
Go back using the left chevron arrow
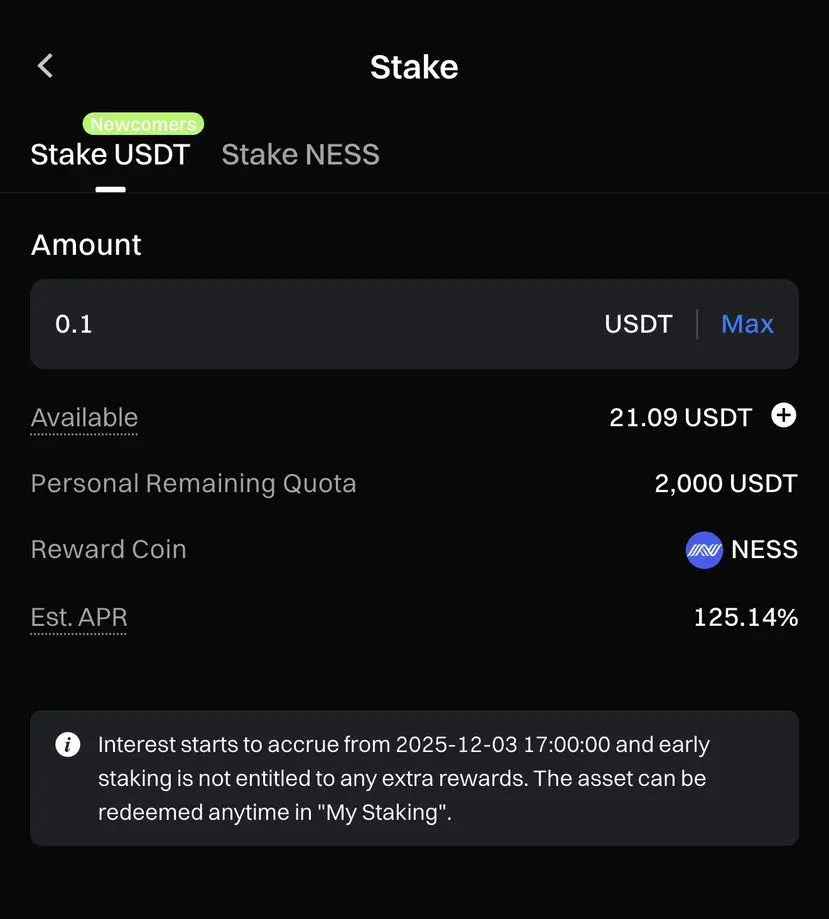45,66
